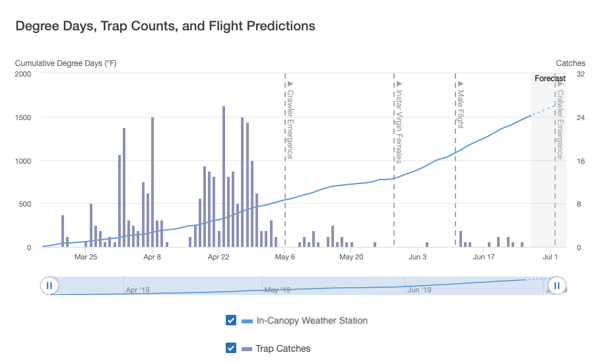600x363 pixels.
Task: Click the dotted forecast portion of degree-day line
Action: (543, 111)
